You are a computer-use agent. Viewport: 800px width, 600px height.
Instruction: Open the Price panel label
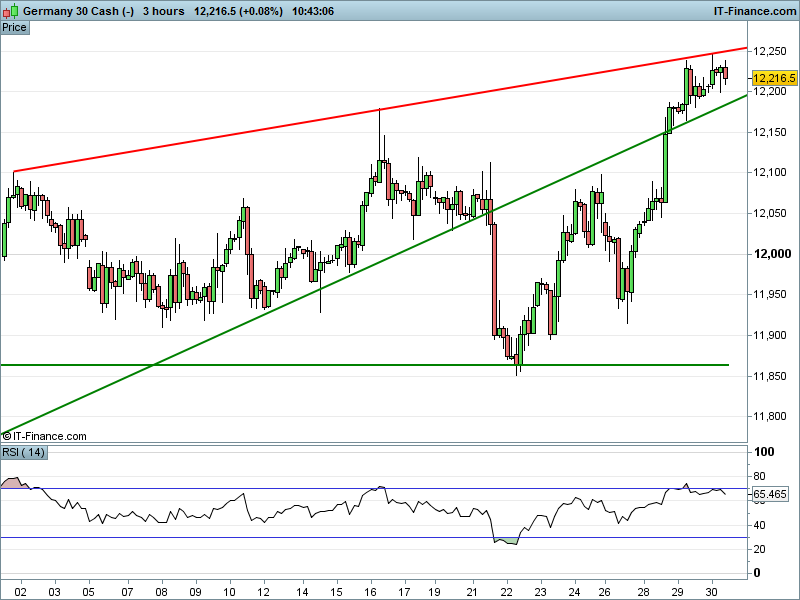tap(14, 28)
